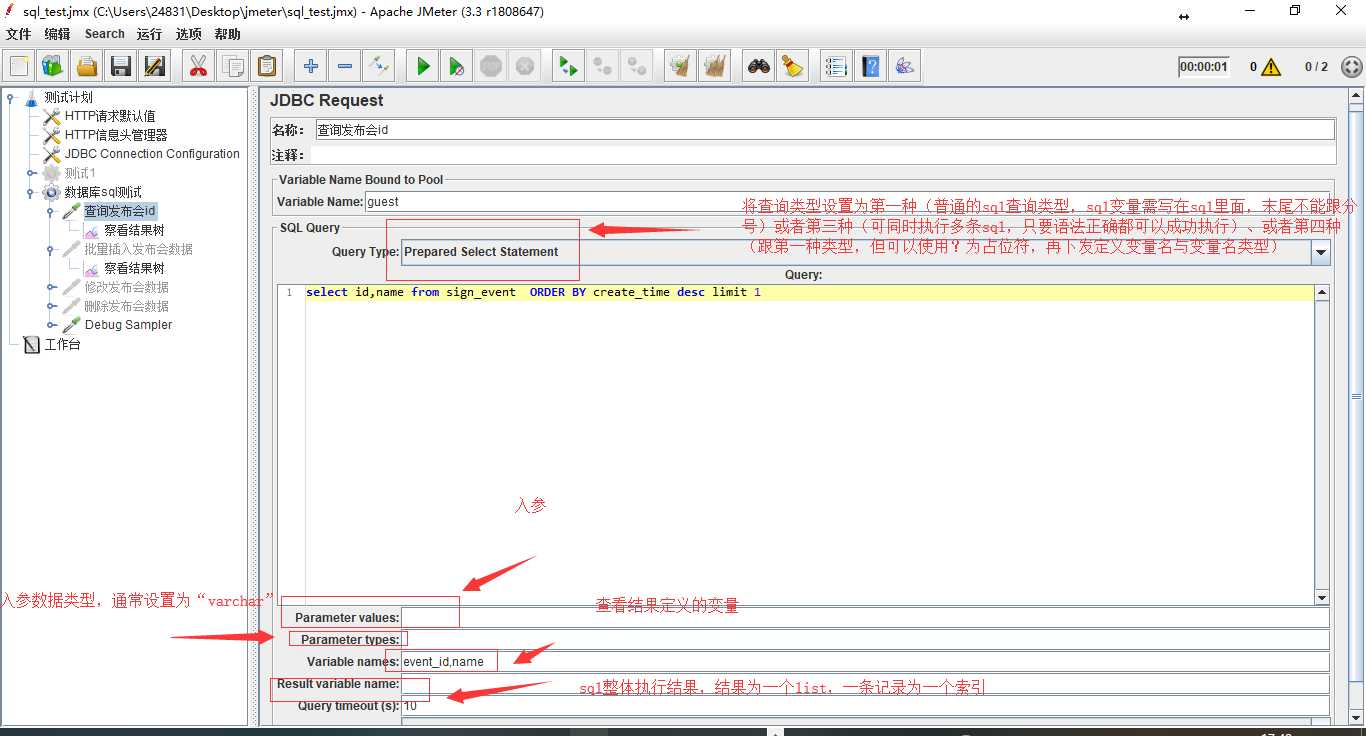Select the 工作台 workbench node
Viewport: 1366px width, 736px height.
(x=62, y=344)
